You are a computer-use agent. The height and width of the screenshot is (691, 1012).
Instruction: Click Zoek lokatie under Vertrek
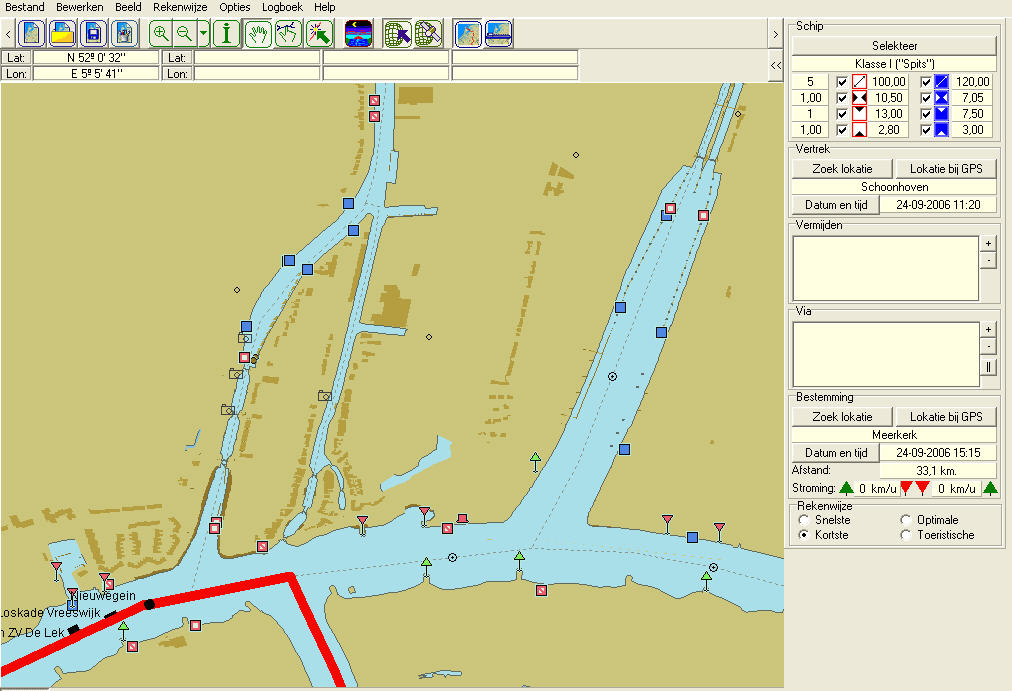point(842,169)
